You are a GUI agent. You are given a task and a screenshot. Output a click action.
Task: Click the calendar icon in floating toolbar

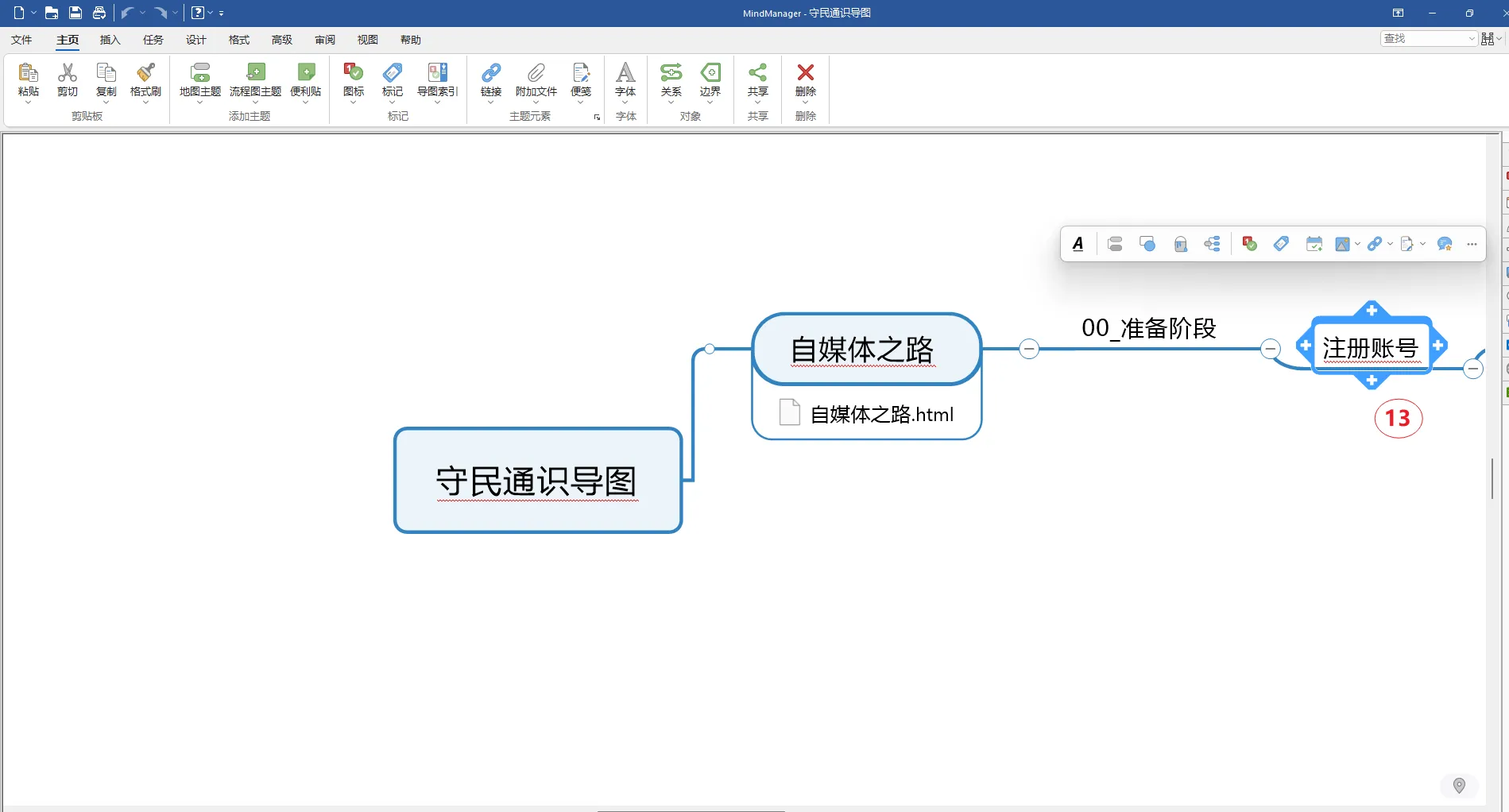[x=1314, y=244]
